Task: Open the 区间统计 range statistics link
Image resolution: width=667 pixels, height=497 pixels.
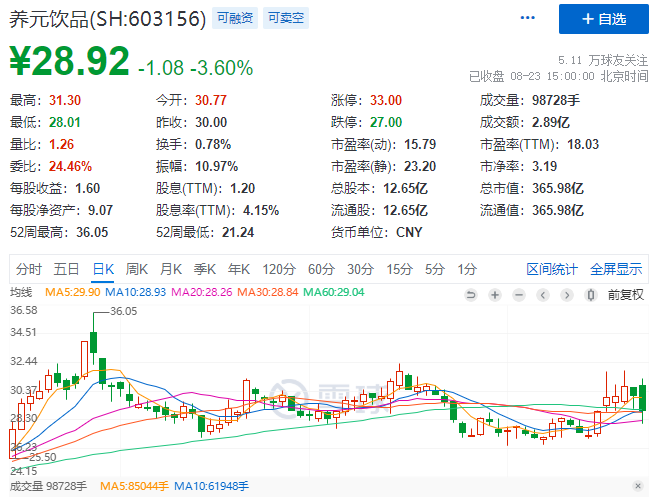Action: coord(552,269)
